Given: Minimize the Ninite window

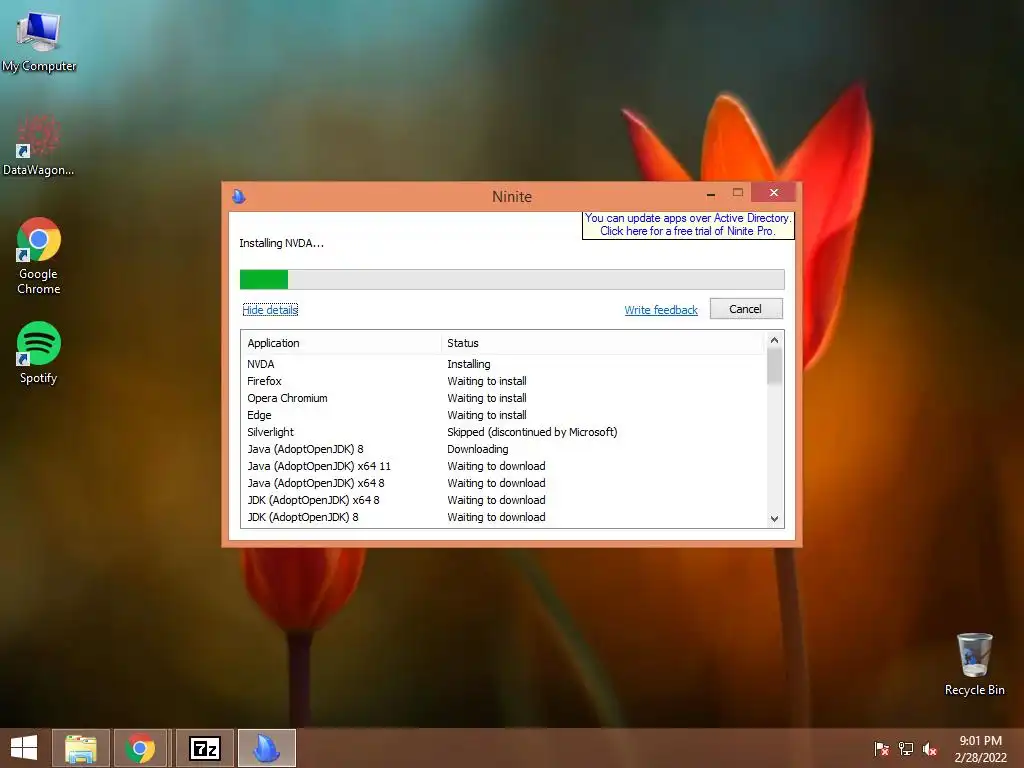Looking at the screenshot, I should [x=711, y=193].
